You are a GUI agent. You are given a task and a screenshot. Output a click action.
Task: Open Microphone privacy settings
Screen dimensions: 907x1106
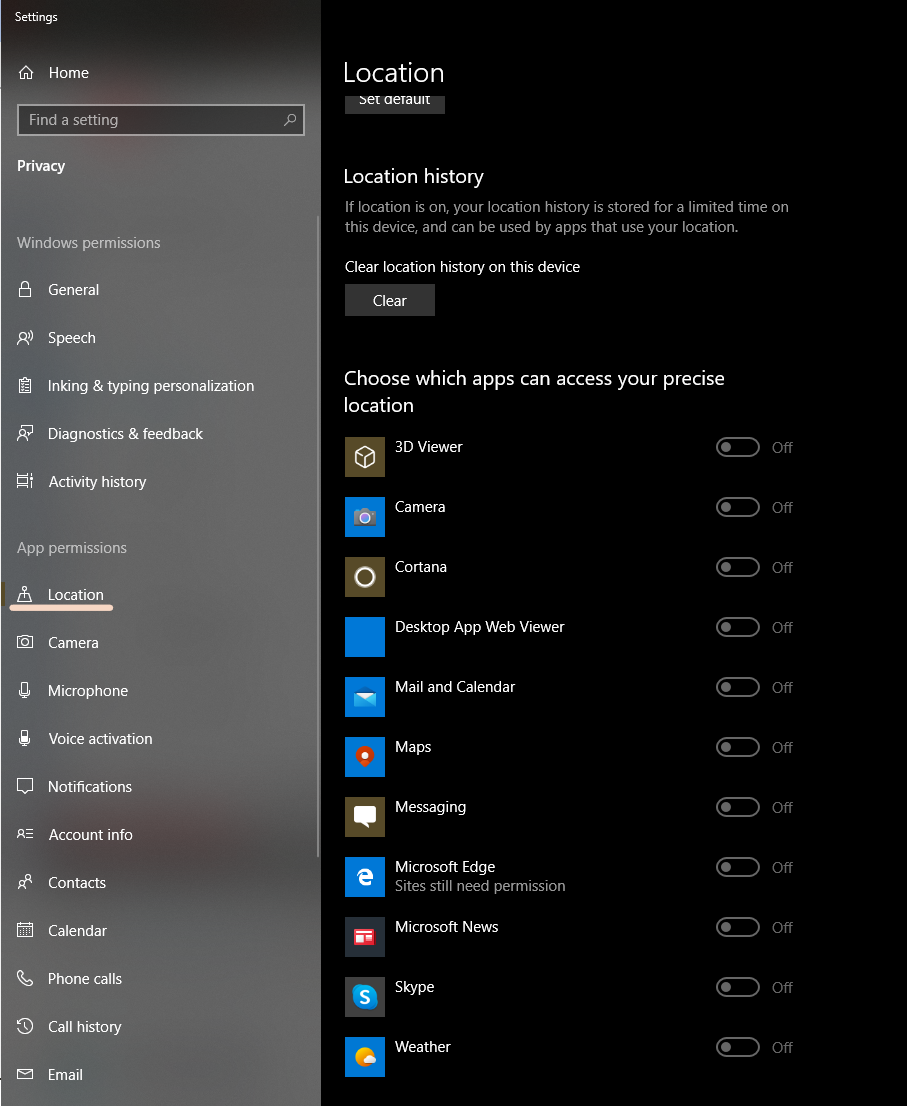(x=88, y=691)
